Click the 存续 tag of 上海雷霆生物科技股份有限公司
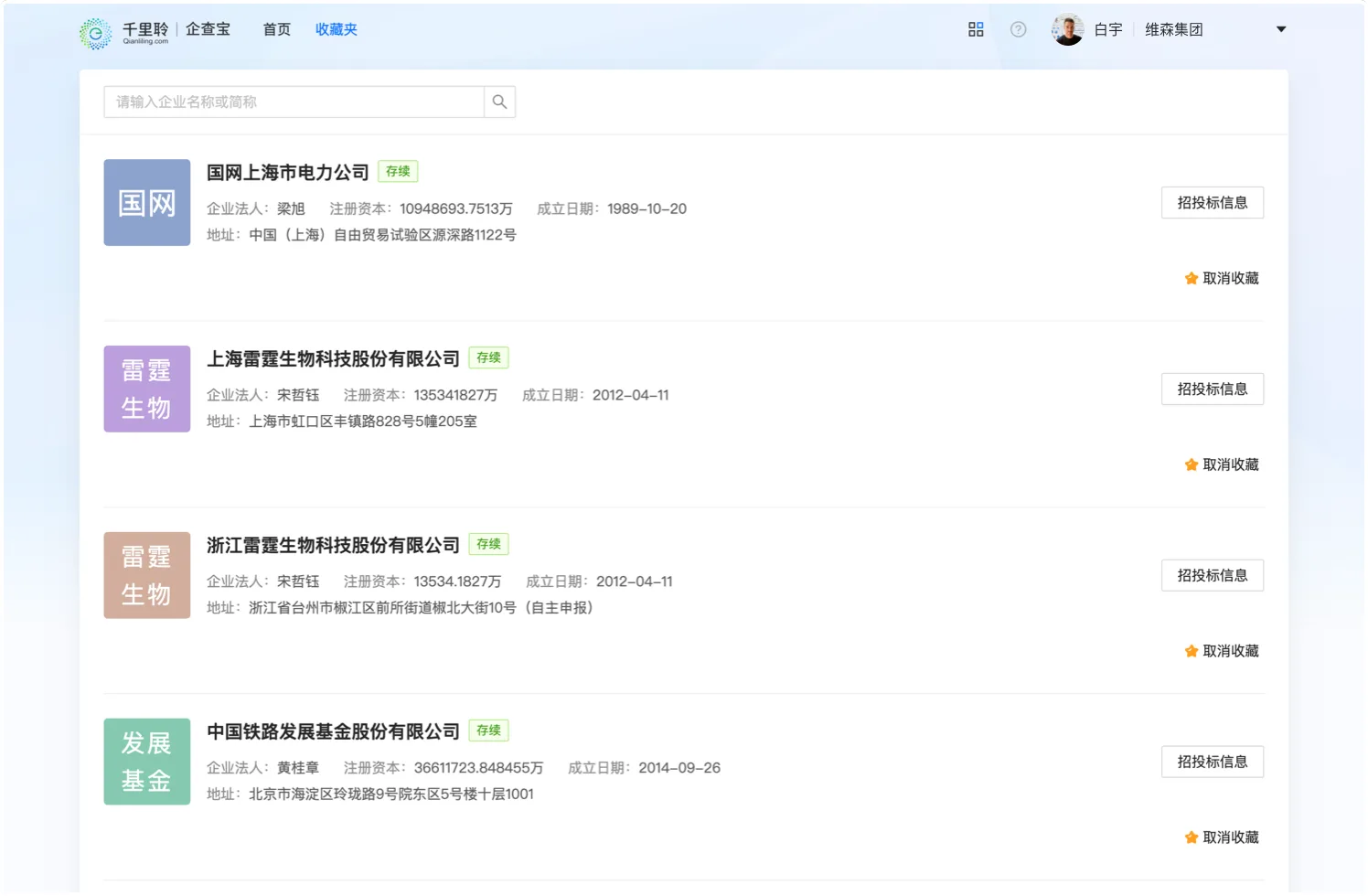The image size is (1368, 896). click(x=488, y=358)
